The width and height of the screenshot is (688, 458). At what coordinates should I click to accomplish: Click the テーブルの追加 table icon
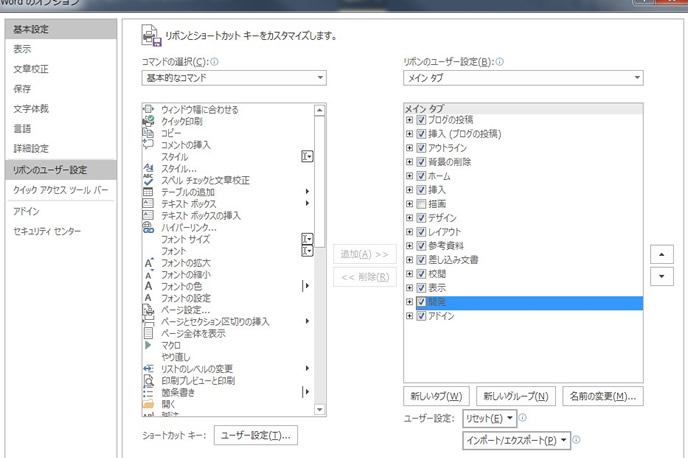pos(148,192)
